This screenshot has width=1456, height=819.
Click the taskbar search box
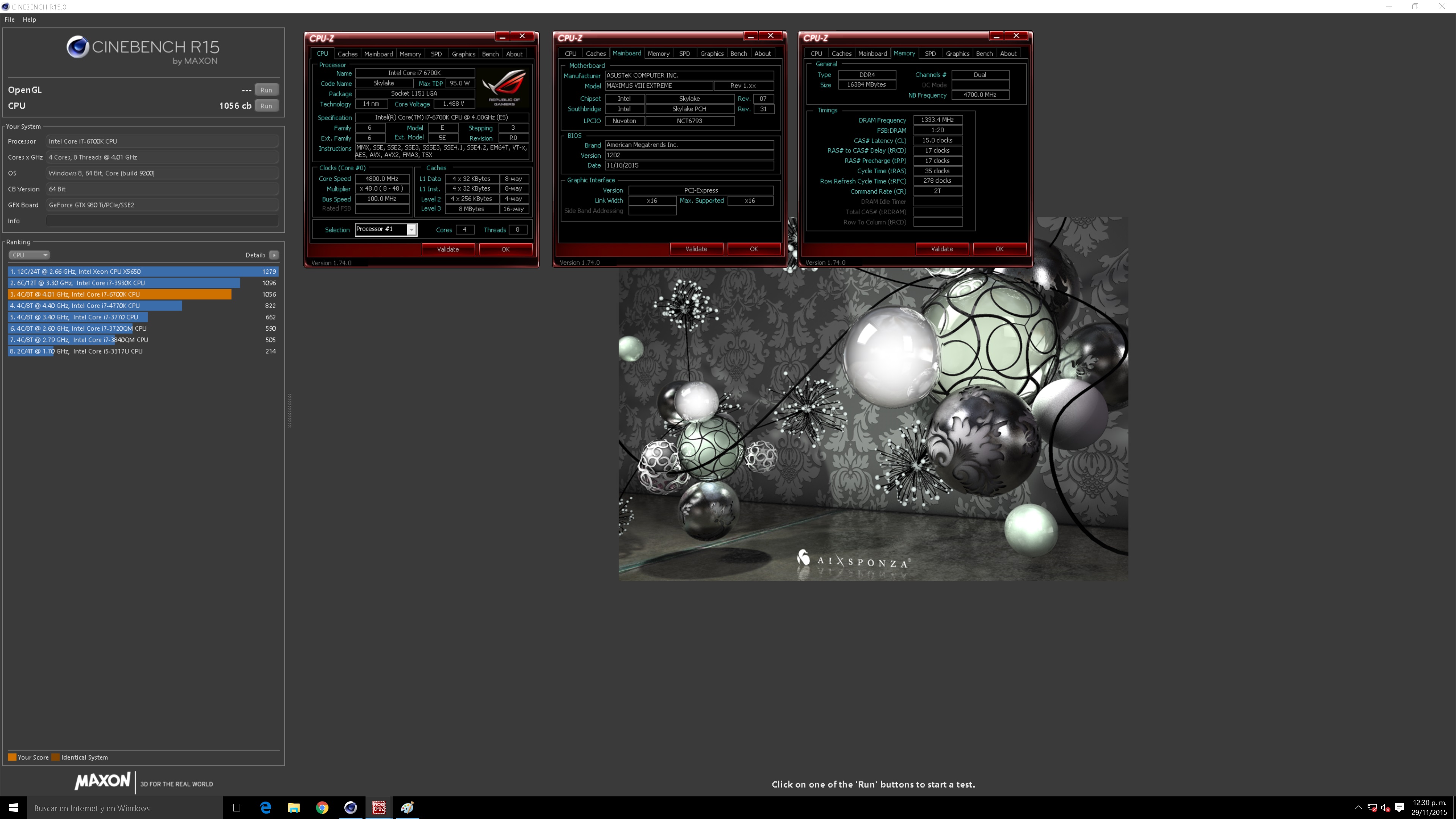coord(125,808)
